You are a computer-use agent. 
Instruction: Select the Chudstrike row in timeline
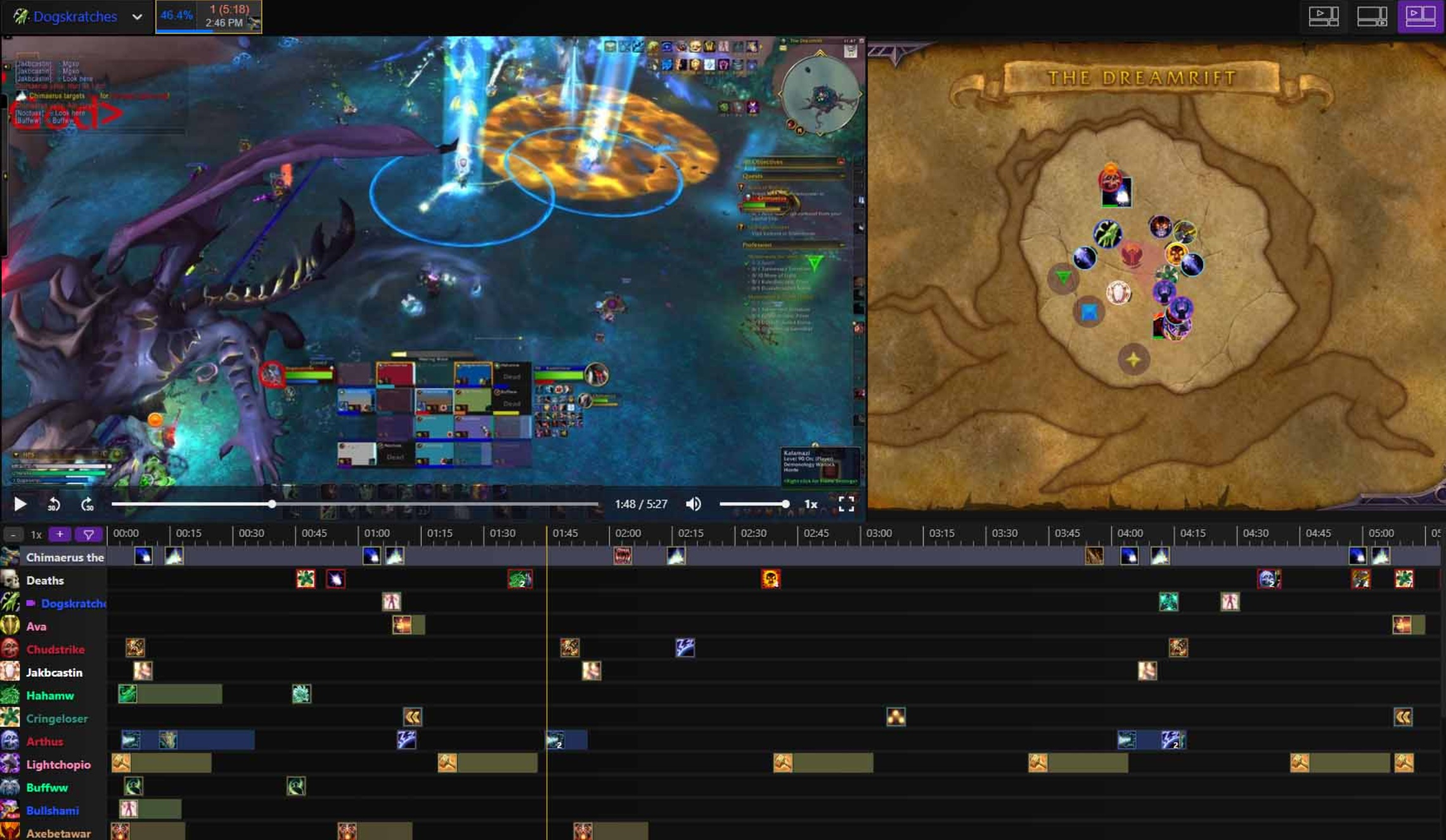coord(55,649)
